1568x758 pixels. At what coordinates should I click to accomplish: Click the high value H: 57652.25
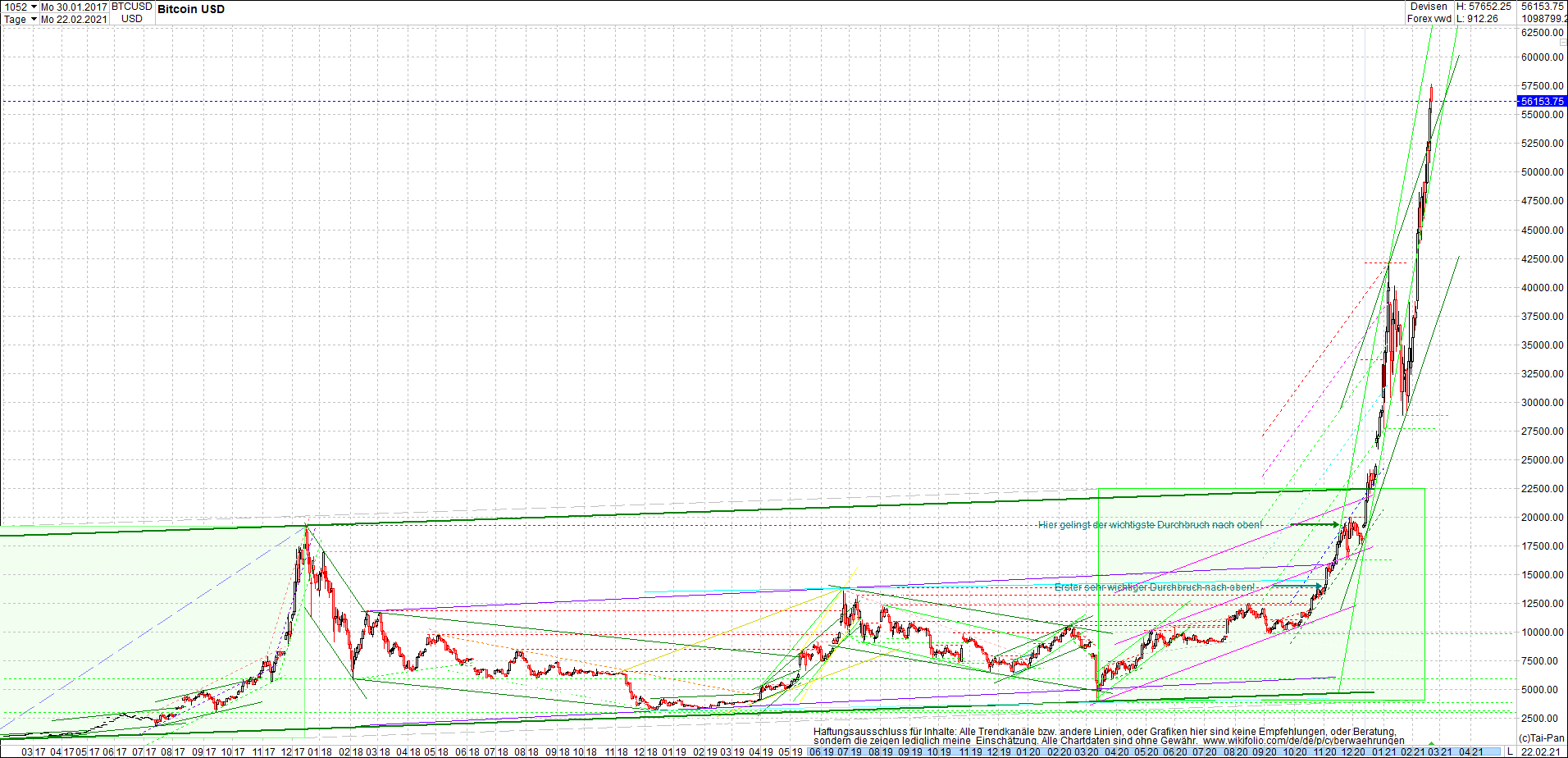[1484, 7]
